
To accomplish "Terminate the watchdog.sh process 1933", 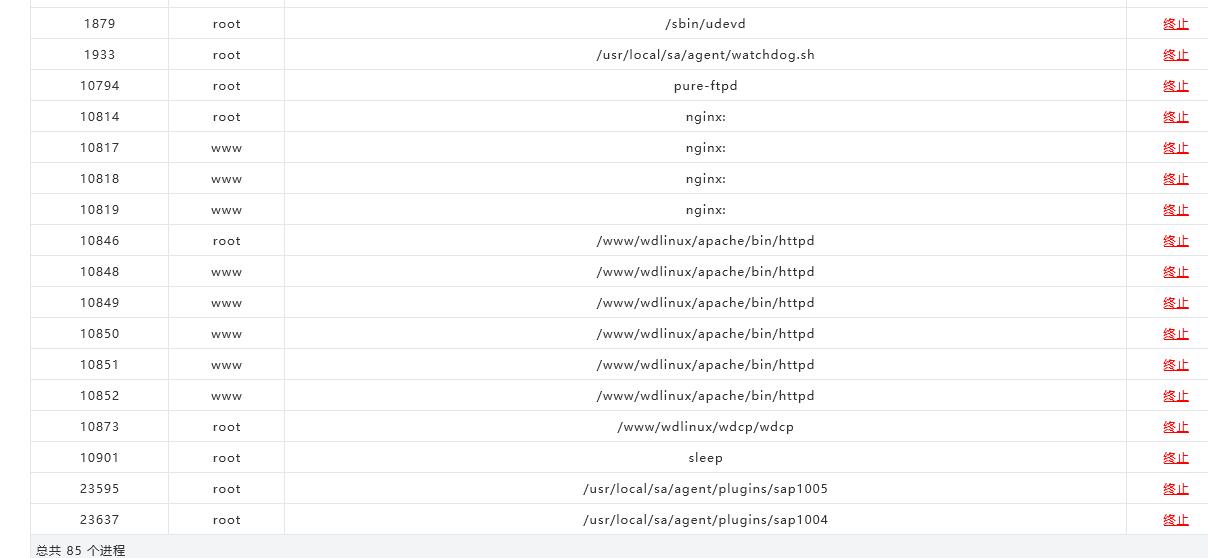I will [x=1176, y=55].
